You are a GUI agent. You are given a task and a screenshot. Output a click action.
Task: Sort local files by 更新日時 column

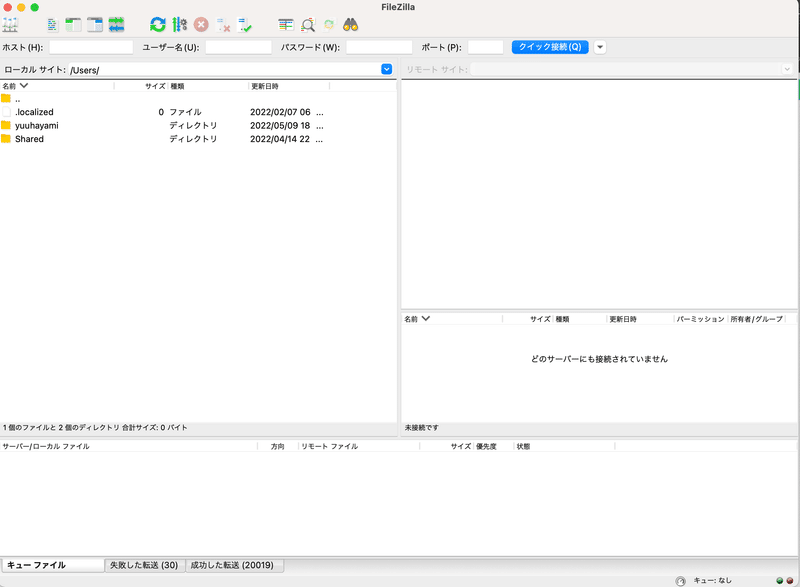[265, 86]
